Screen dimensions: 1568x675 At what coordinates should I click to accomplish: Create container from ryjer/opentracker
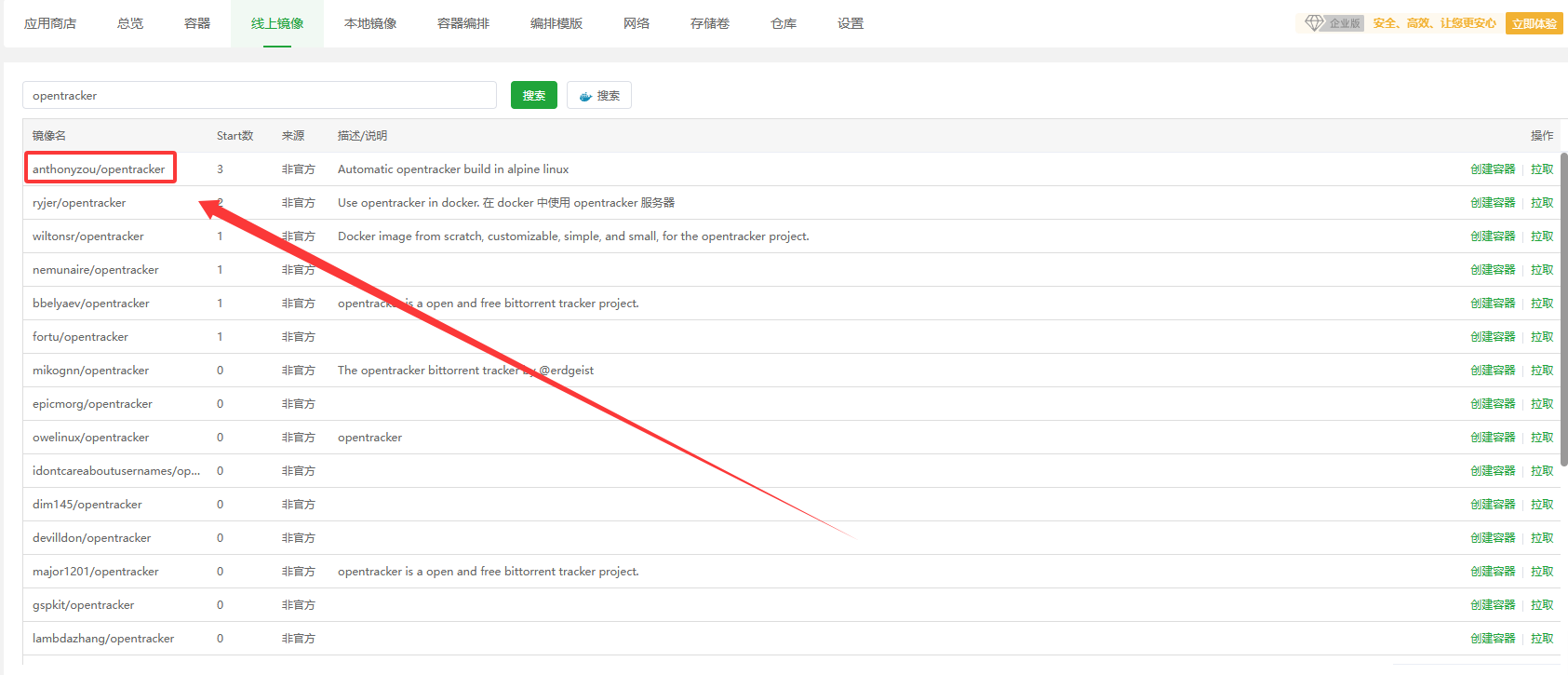1493,203
